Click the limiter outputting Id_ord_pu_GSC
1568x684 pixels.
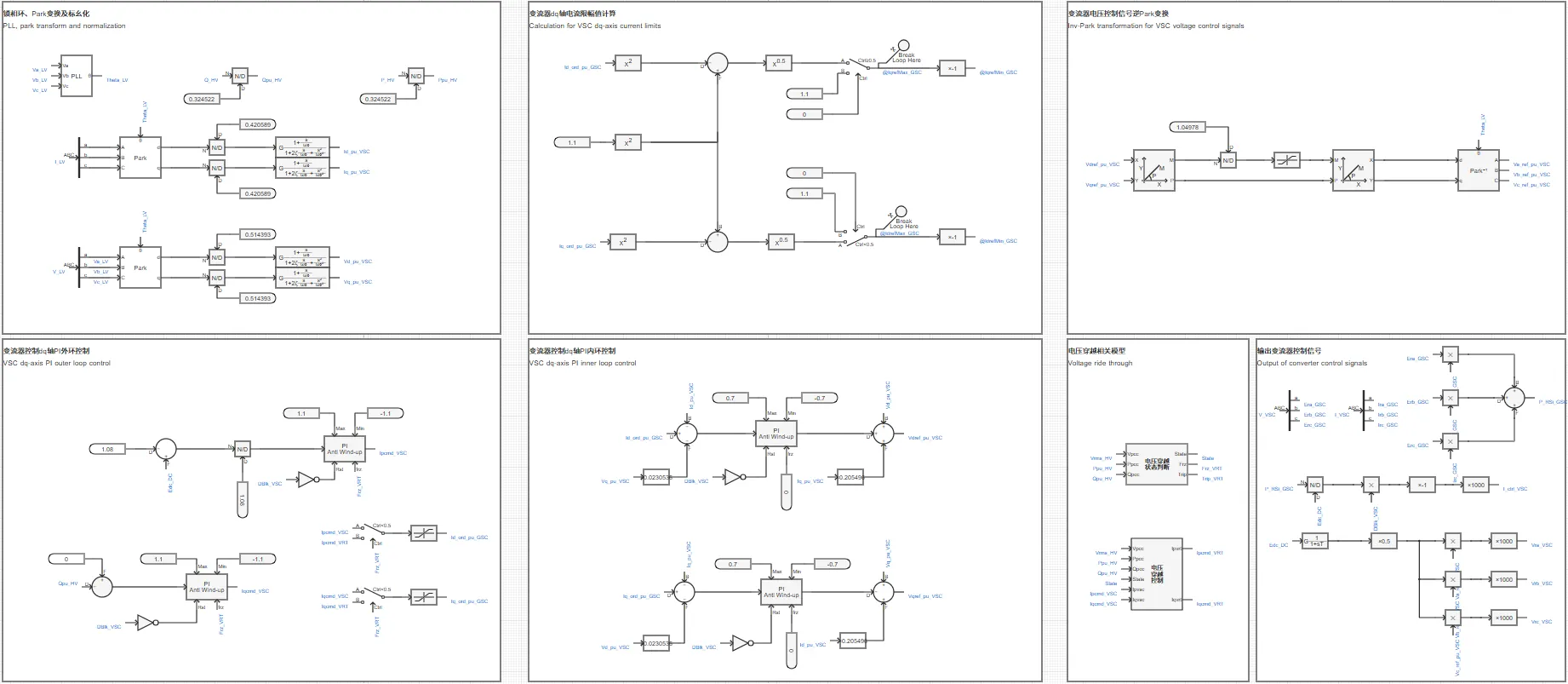423,533
